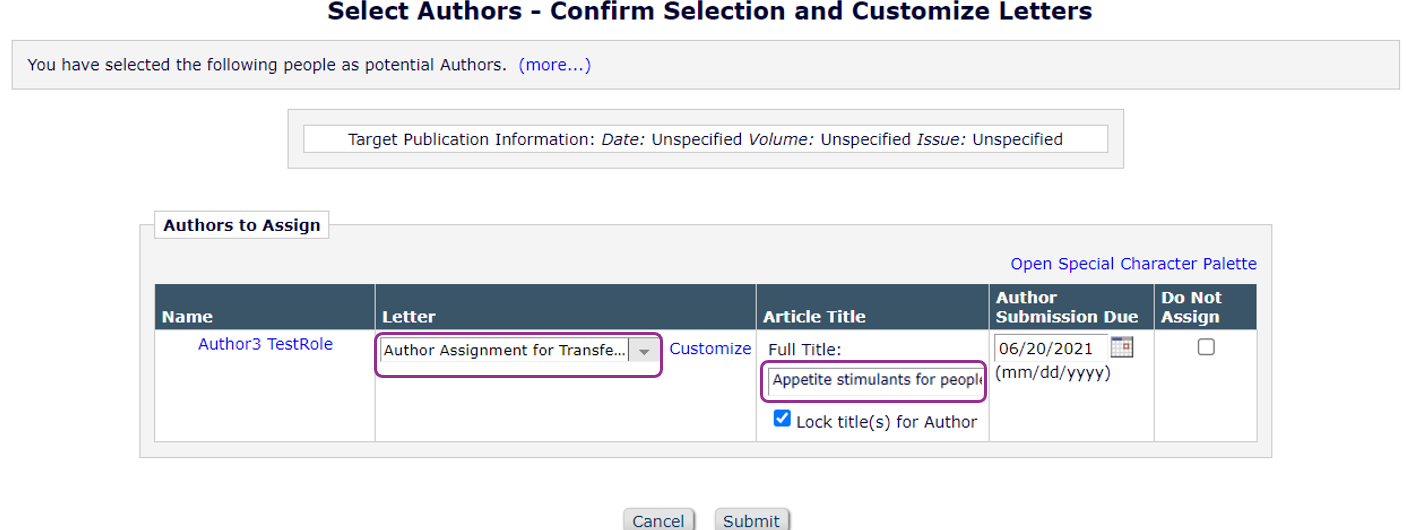
Task: Click the Customize letter link
Action: 710,349
